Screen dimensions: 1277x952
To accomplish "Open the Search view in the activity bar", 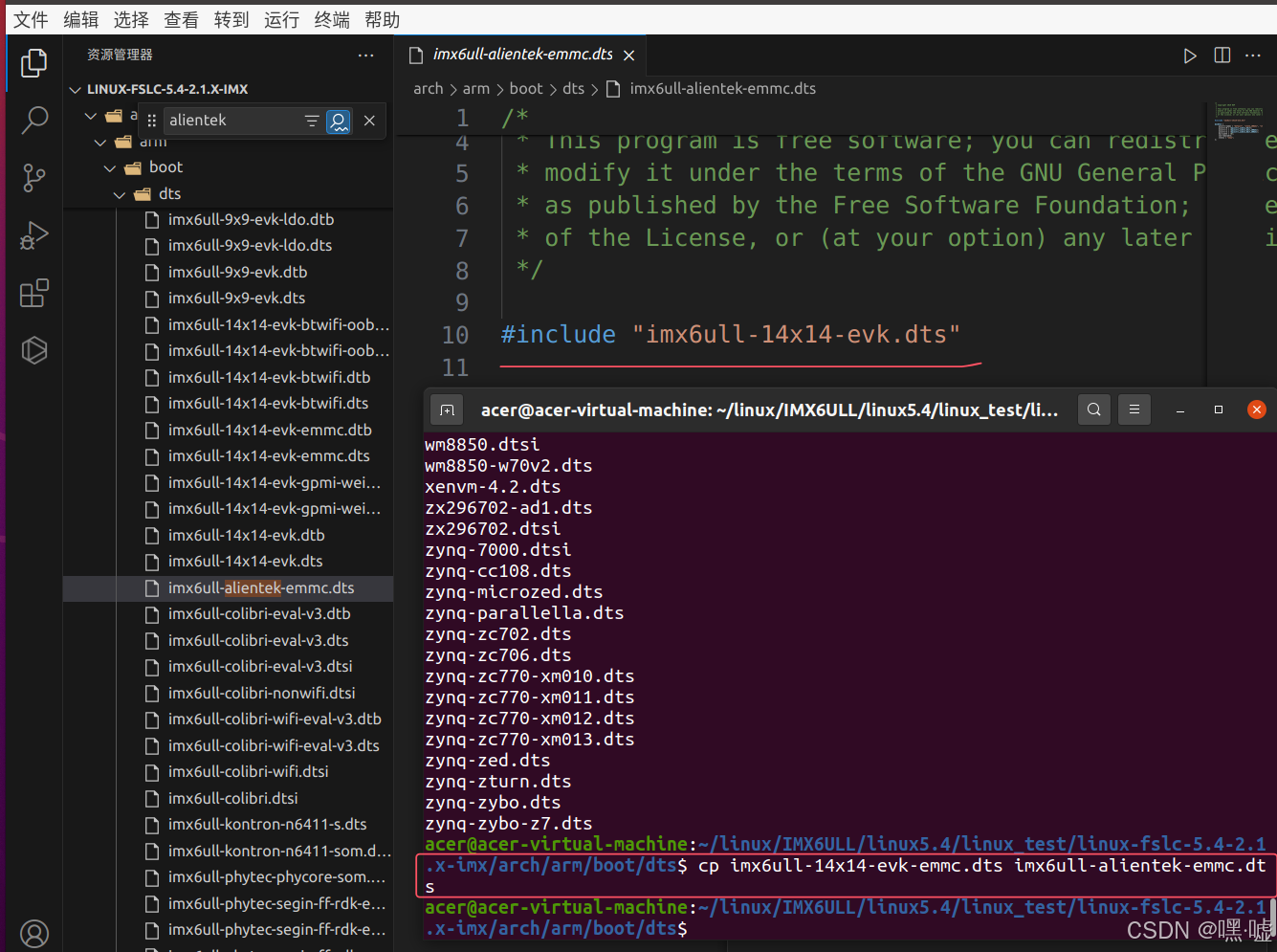I will [x=34, y=121].
